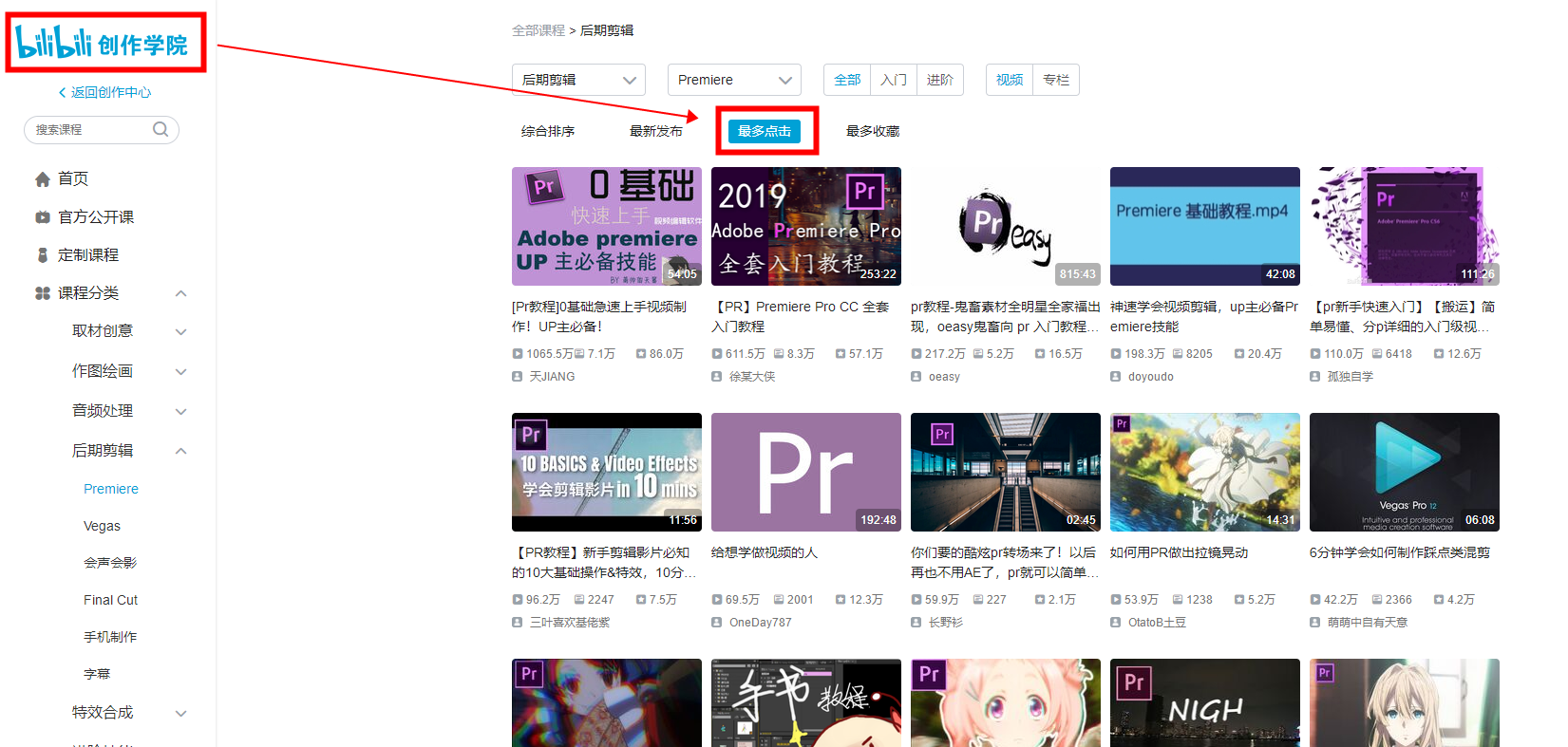Collapse the 后期剪辑 sidebar category

181,451
